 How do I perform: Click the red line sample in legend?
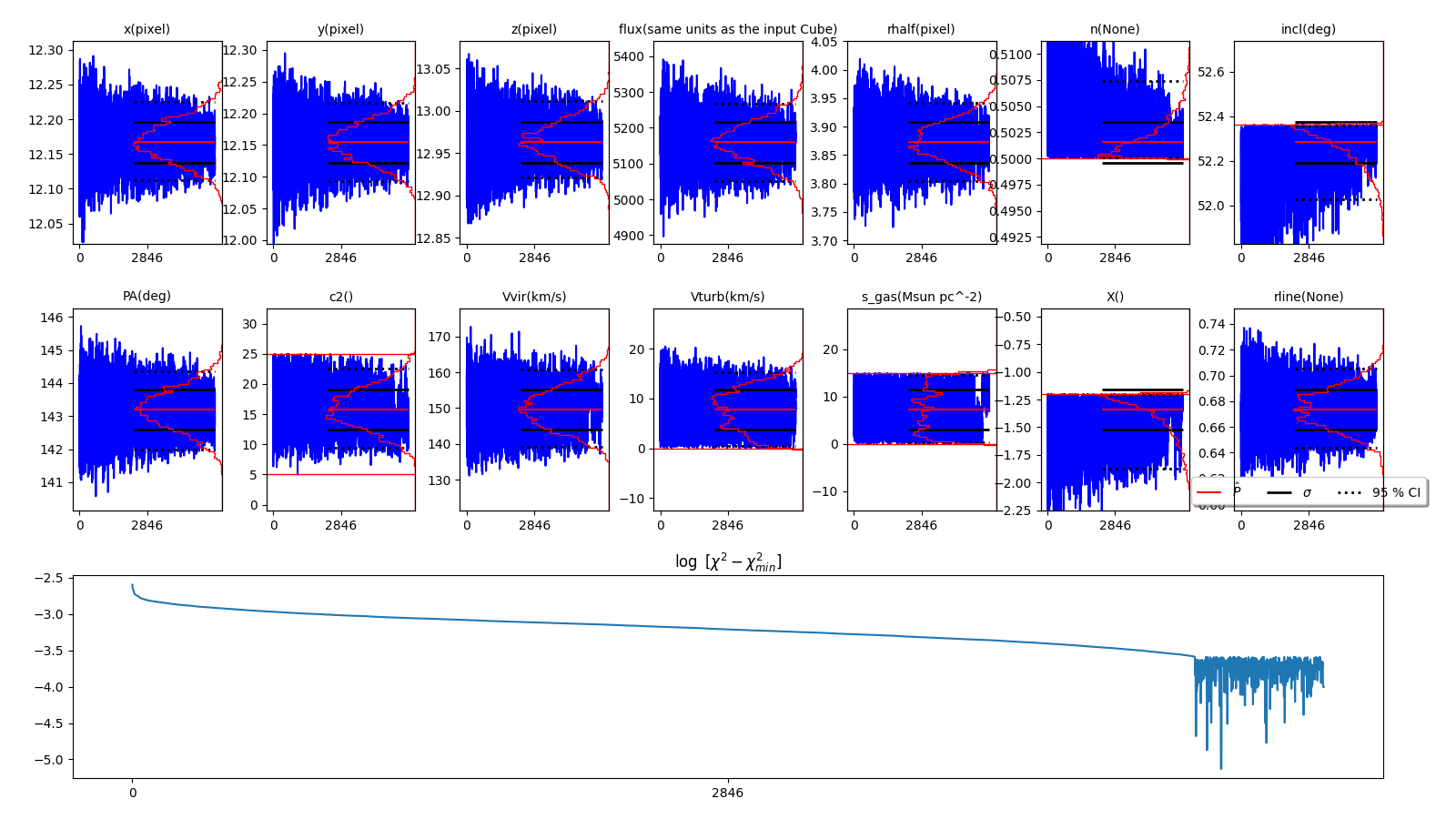tap(1208, 492)
